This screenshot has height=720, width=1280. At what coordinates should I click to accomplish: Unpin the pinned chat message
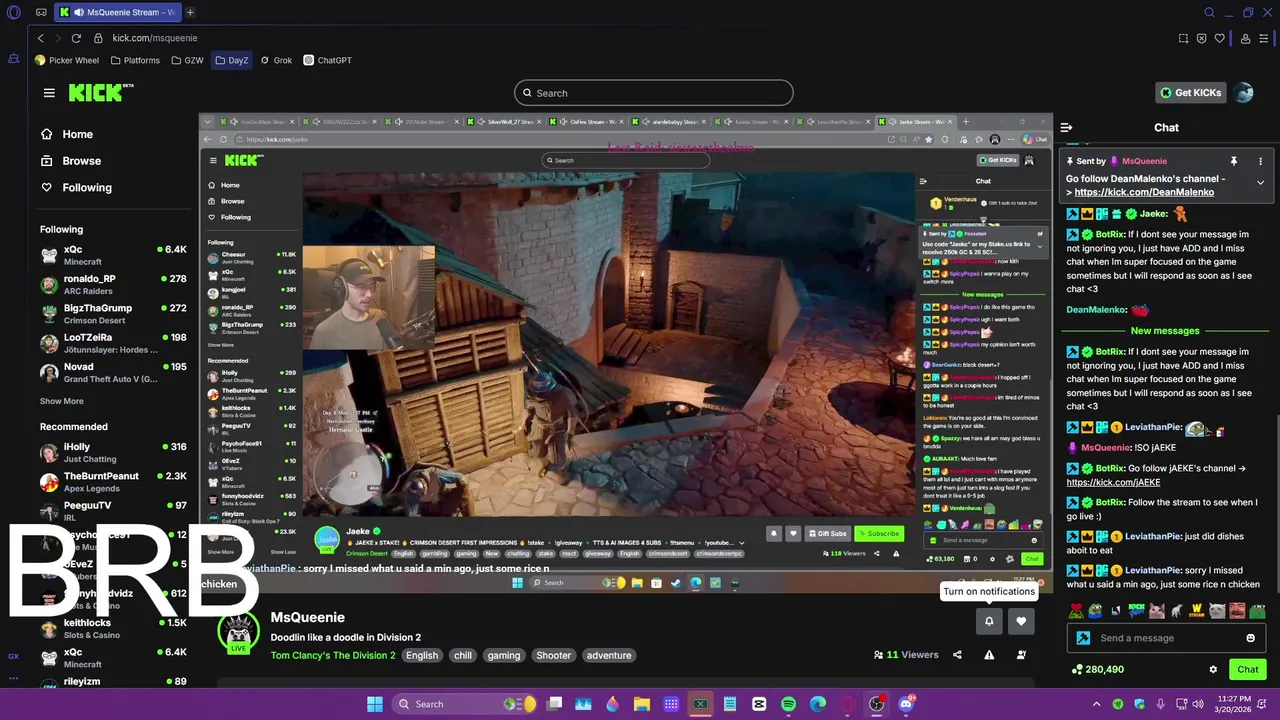1233,161
